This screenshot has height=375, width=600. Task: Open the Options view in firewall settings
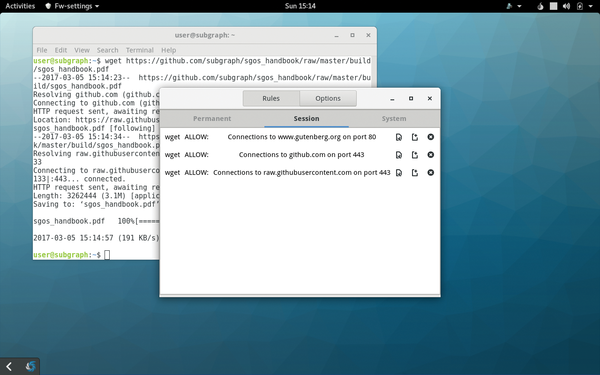pyautogui.click(x=328, y=98)
